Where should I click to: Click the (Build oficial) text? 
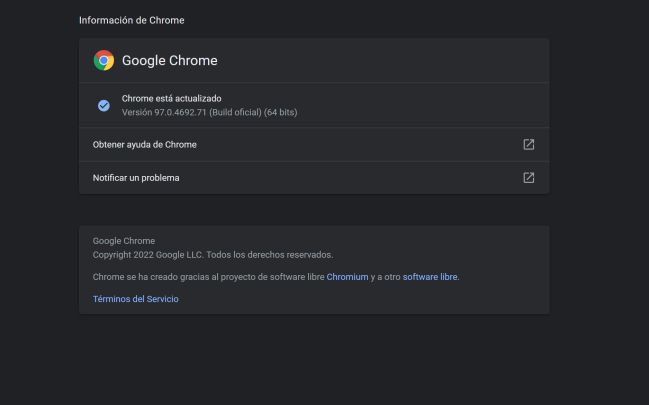tap(235, 112)
